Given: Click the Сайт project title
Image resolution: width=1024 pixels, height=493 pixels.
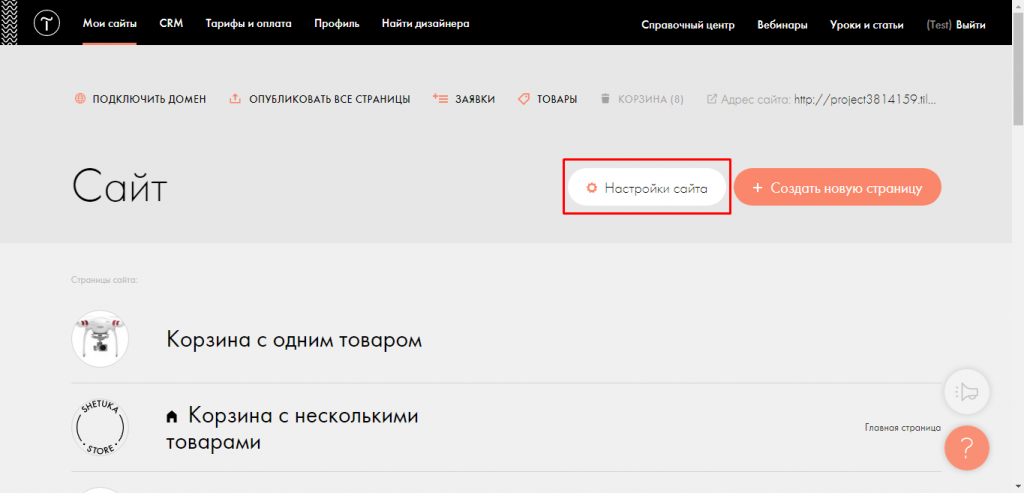Looking at the screenshot, I should coord(120,185).
